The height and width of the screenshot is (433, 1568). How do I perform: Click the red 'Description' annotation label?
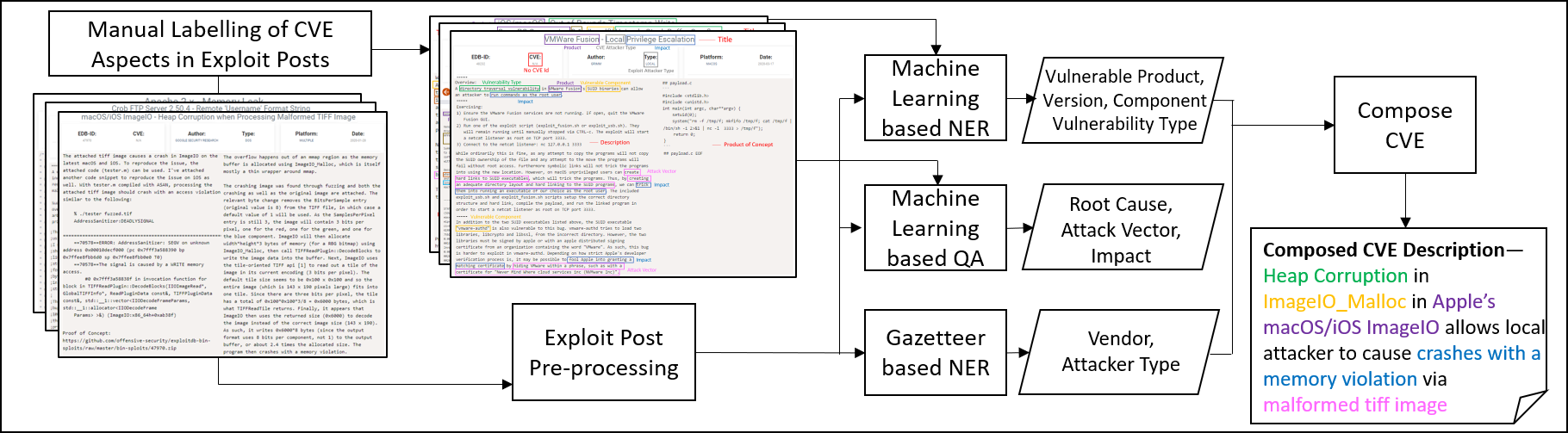615,143
